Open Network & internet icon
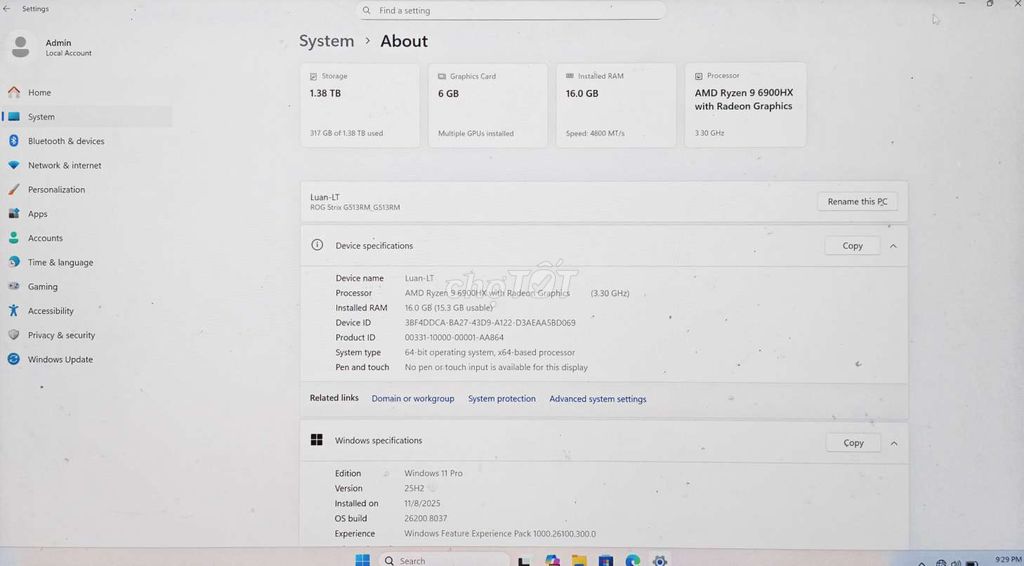Viewport: 1024px width, 566px height. [x=14, y=165]
